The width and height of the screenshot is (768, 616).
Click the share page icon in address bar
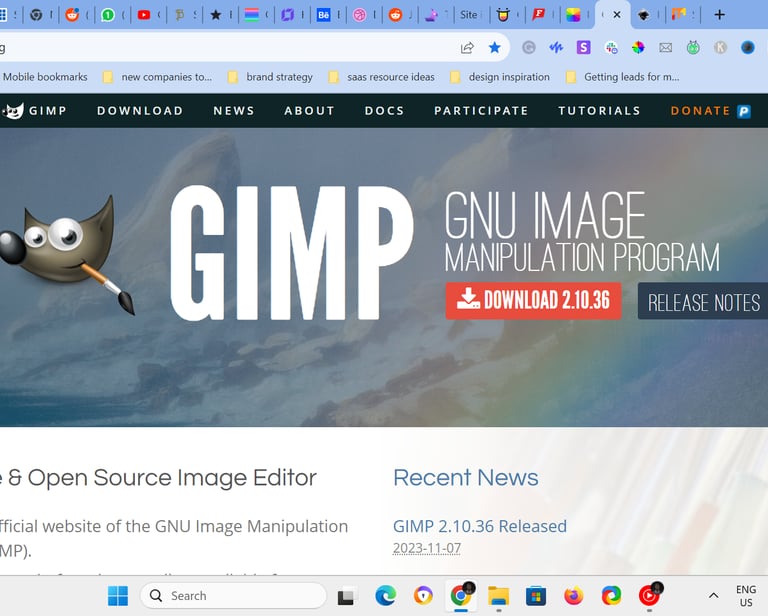pos(467,47)
